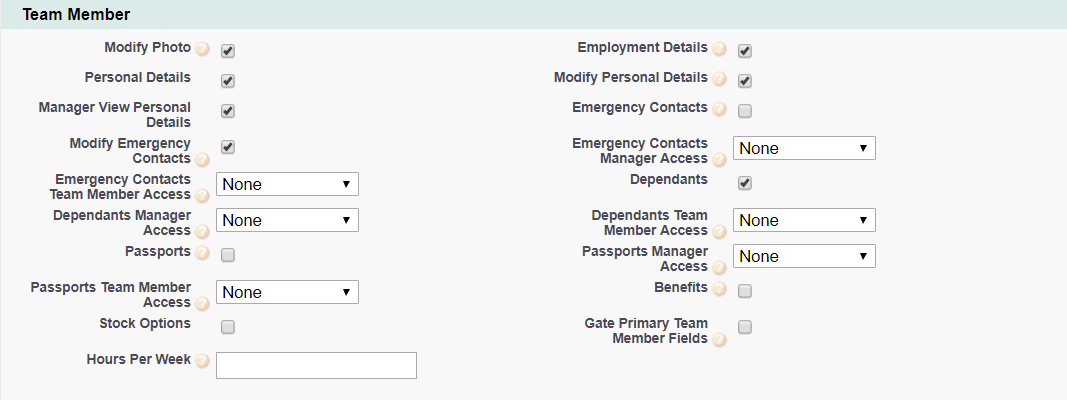Open Dependants Team Member Access dropdown
This screenshot has height=400, width=1067.
coord(804,220)
